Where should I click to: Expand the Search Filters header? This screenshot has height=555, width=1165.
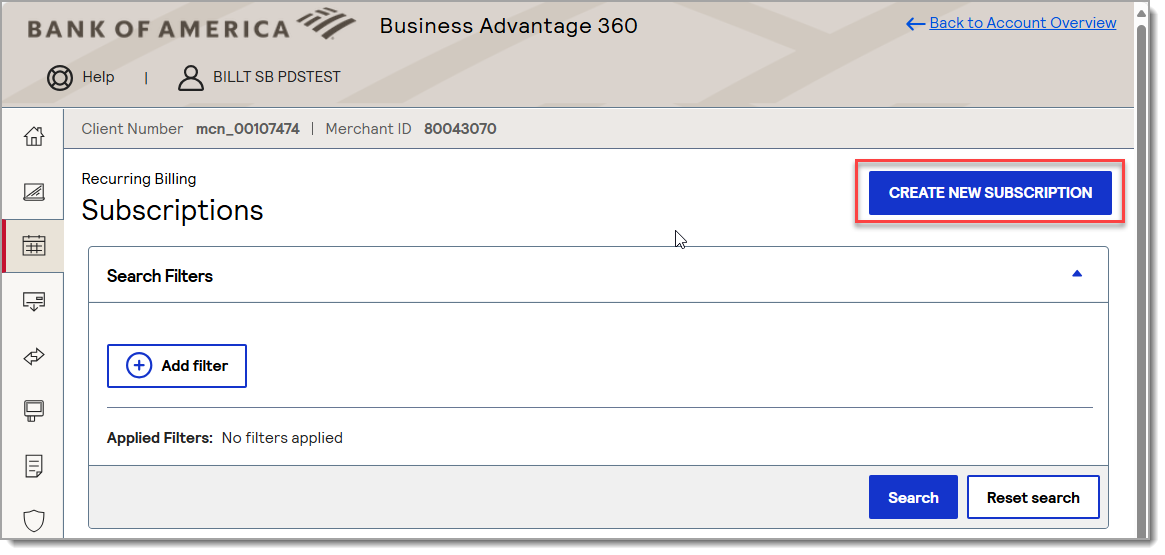tap(598, 275)
